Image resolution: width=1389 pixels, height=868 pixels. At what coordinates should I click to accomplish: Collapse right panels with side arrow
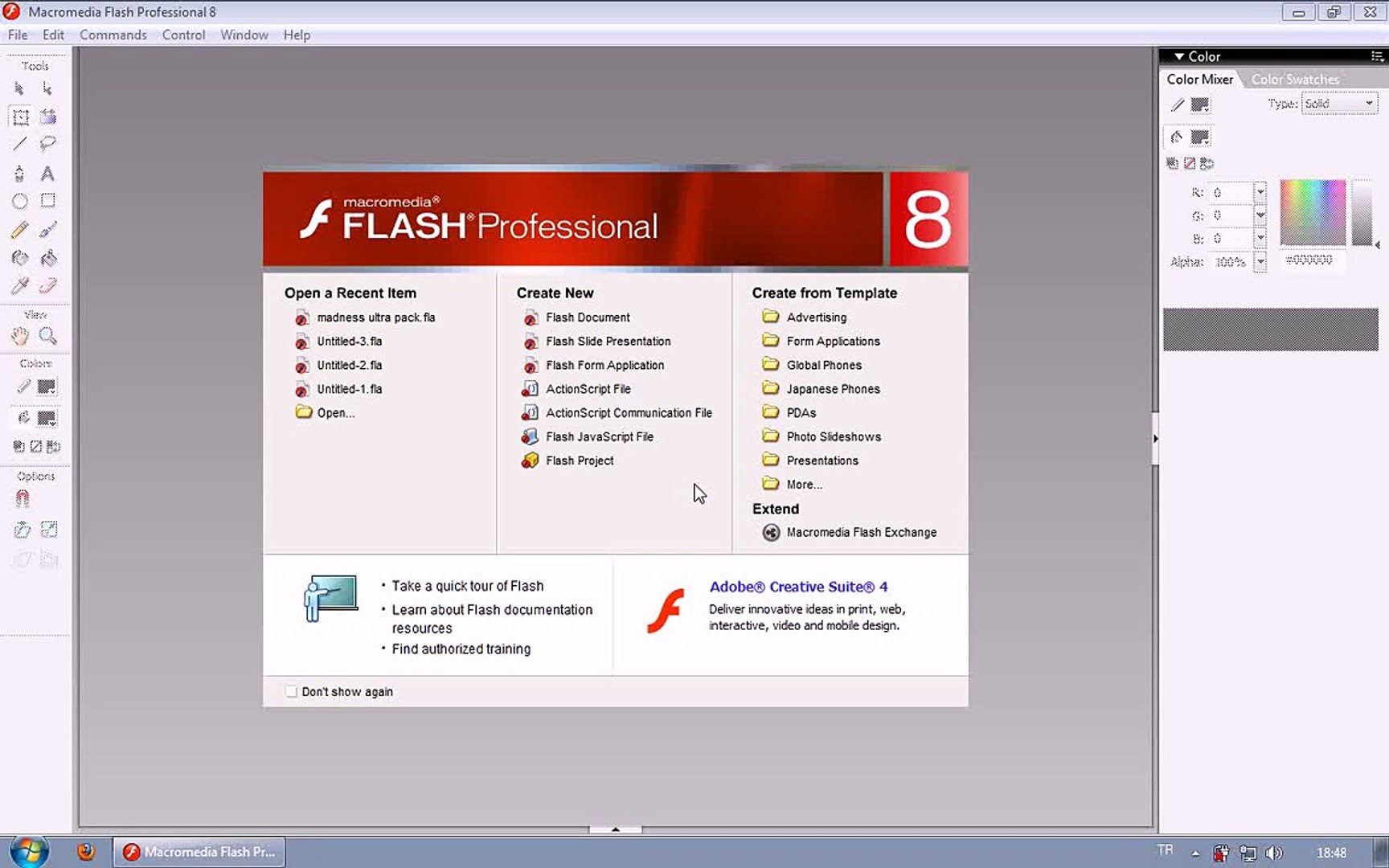tap(1155, 439)
